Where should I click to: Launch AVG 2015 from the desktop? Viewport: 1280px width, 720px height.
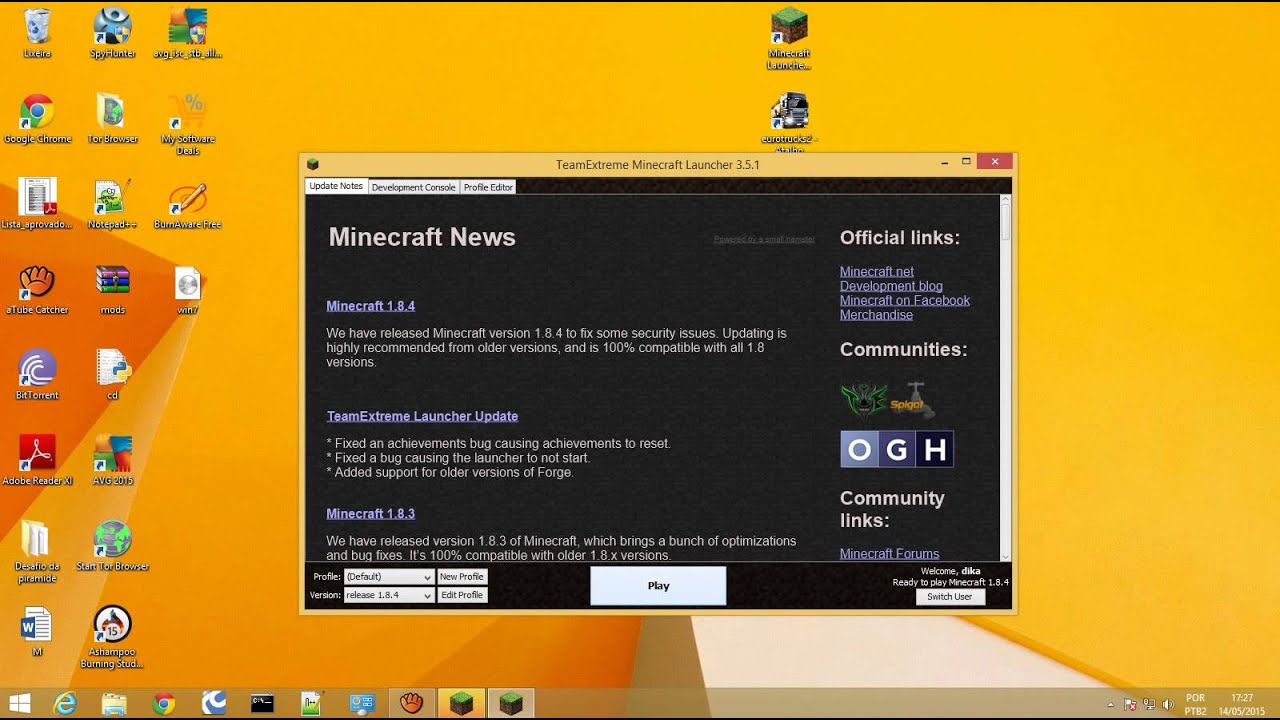[x=112, y=460]
